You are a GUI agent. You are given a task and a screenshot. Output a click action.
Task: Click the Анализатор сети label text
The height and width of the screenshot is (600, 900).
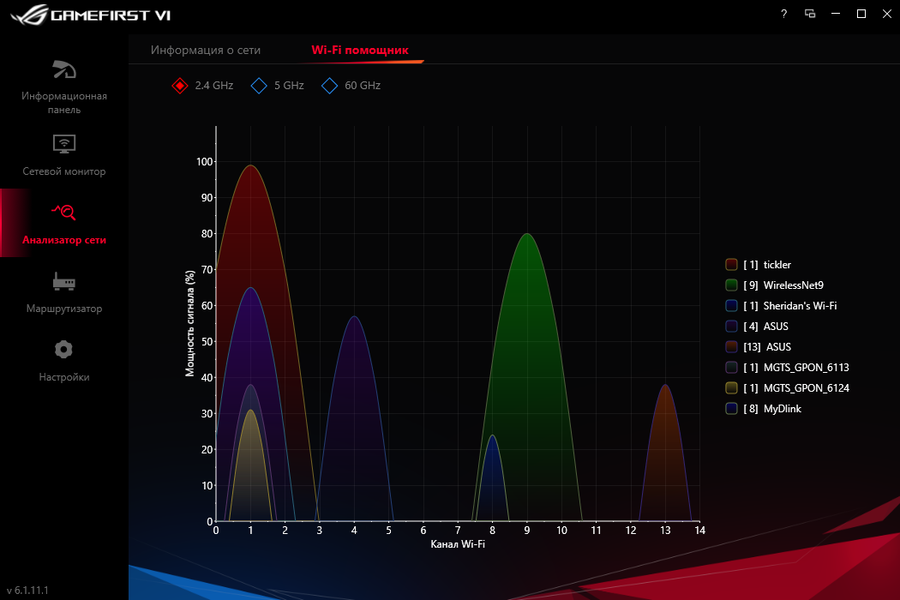64,240
